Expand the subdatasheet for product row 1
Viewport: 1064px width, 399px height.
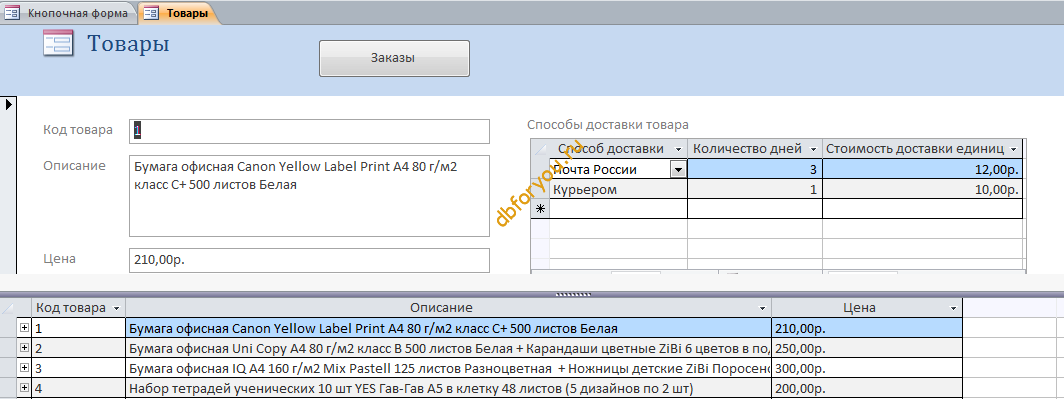pyautogui.click(x=24, y=328)
